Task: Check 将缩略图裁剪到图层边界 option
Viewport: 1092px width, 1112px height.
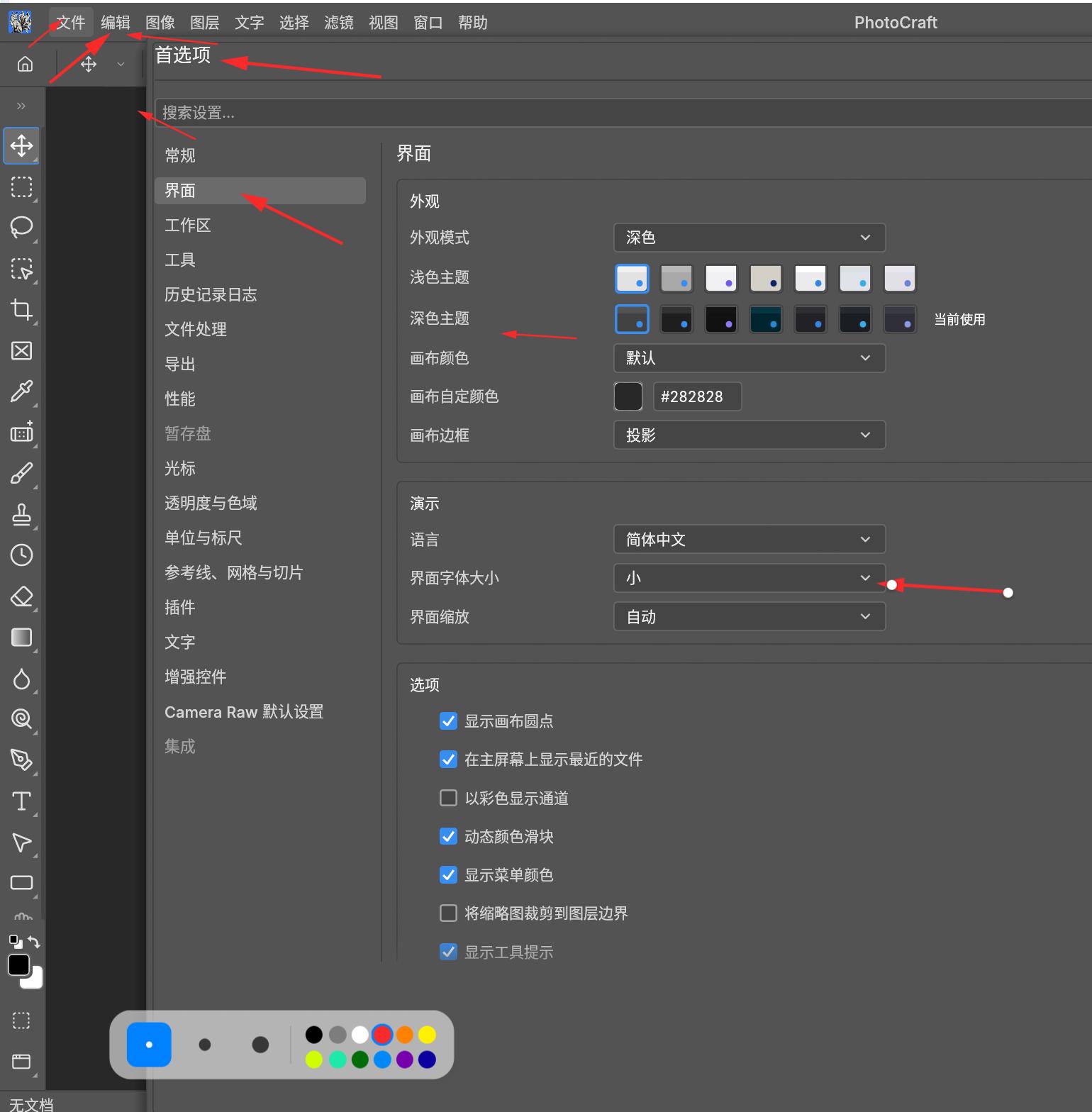Action: [448, 913]
